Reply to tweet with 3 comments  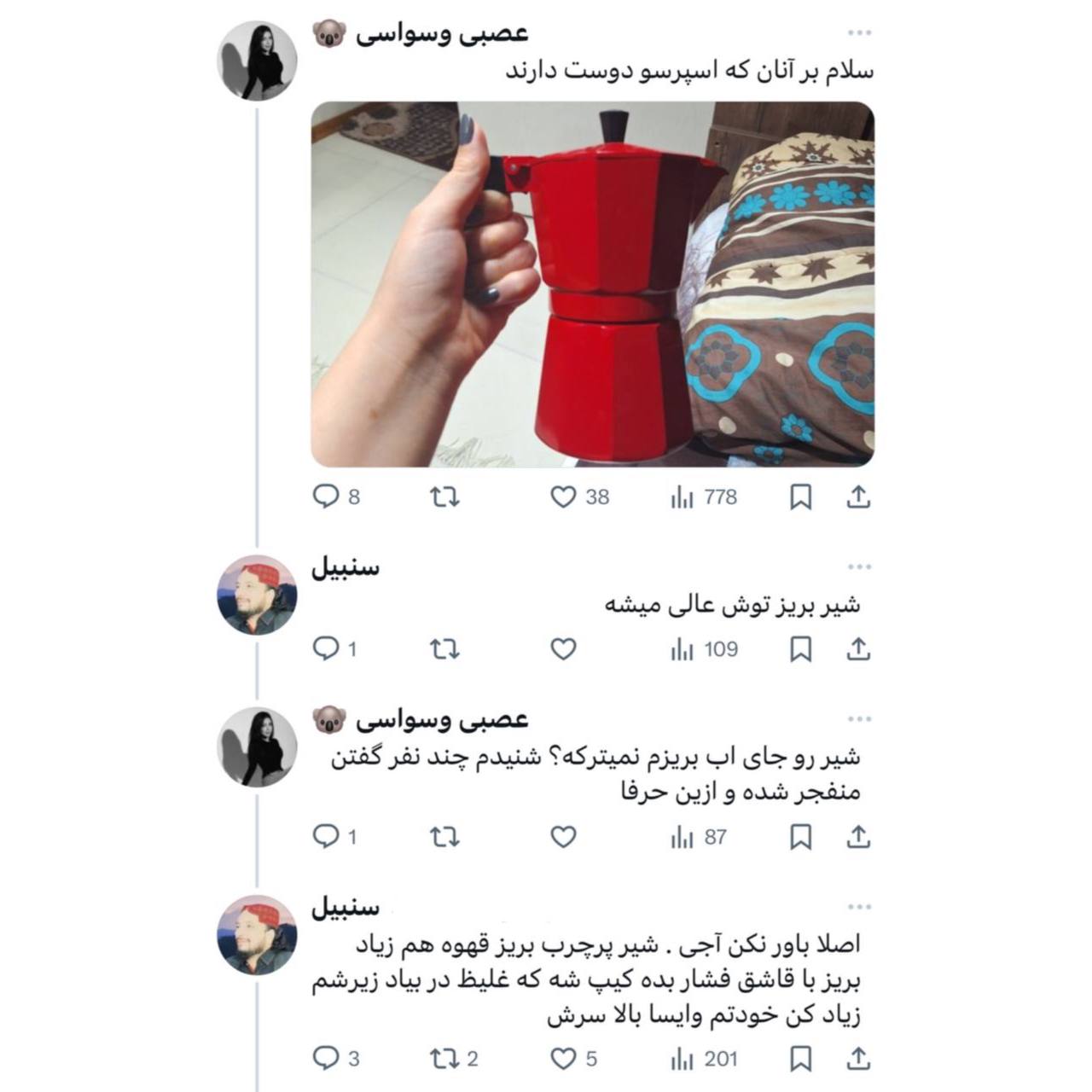(336, 1059)
